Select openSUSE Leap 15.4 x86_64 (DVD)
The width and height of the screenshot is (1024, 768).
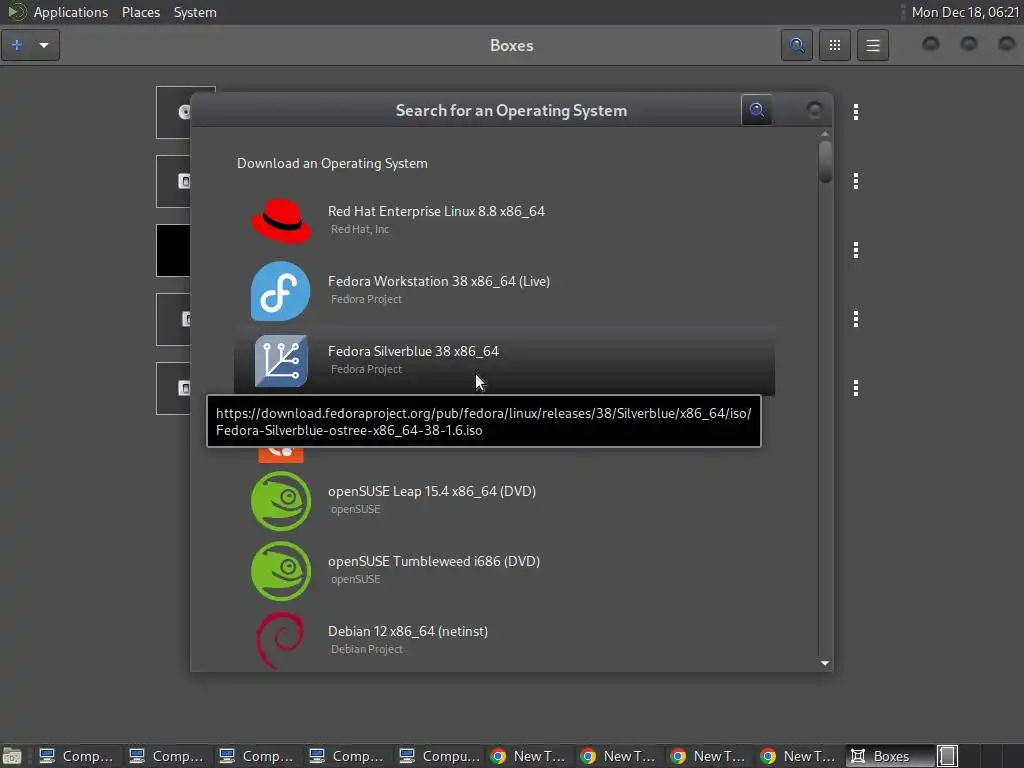[505, 500]
